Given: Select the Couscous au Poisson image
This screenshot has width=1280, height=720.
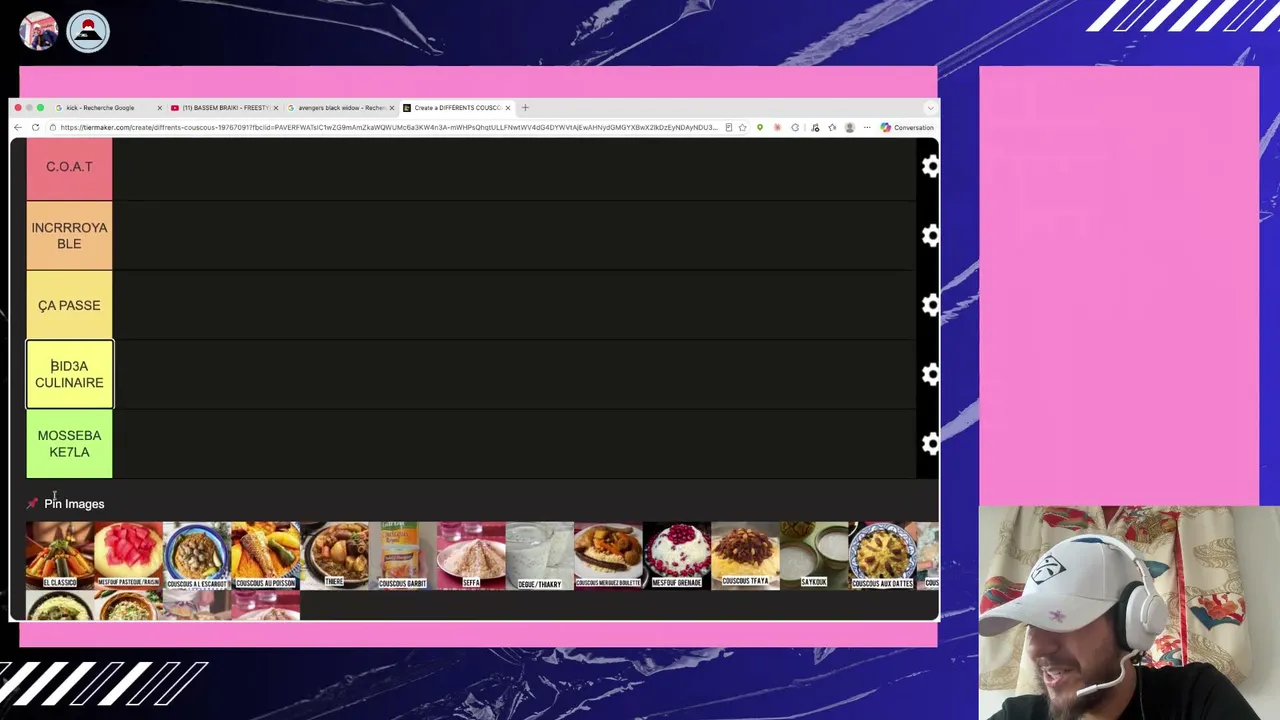Looking at the screenshot, I should click(x=265, y=555).
